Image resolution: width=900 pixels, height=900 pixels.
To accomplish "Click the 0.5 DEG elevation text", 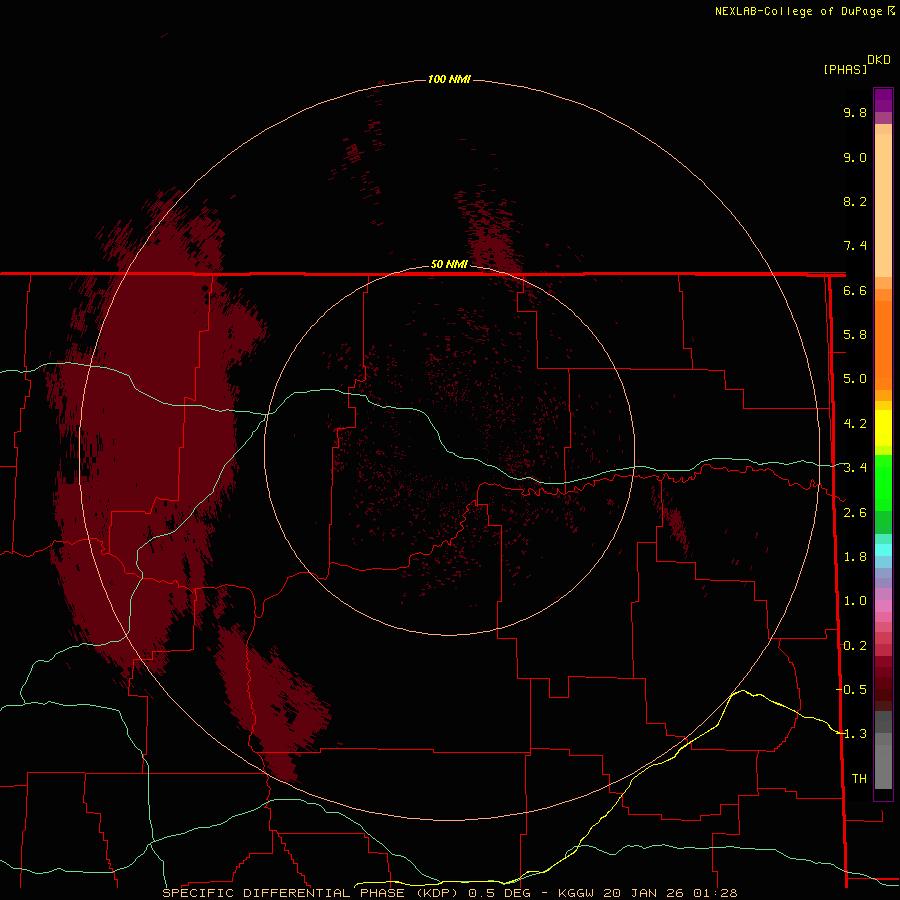I will [499, 893].
